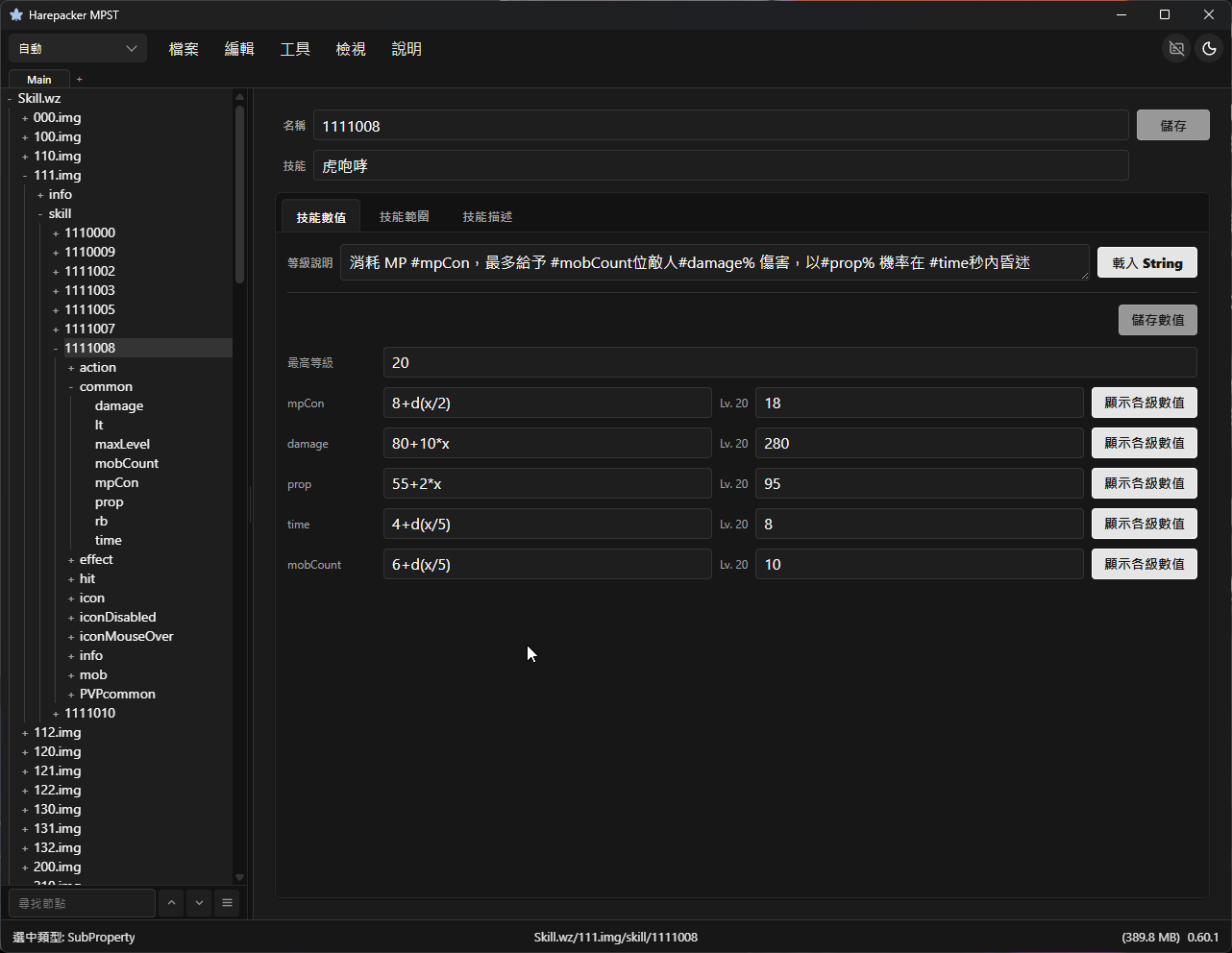Click the 儲存 button
The height and width of the screenshot is (953, 1232).
(1172, 125)
